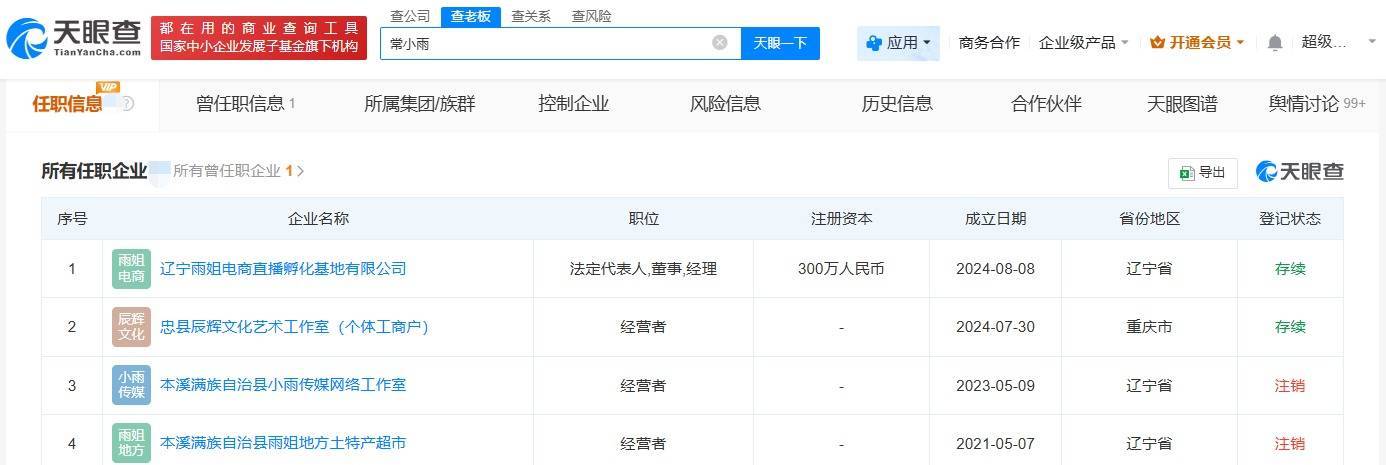Screen dimensions: 1386x465
Task: Expand the 企业级产品 dropdown
Action: [1083, 43]
